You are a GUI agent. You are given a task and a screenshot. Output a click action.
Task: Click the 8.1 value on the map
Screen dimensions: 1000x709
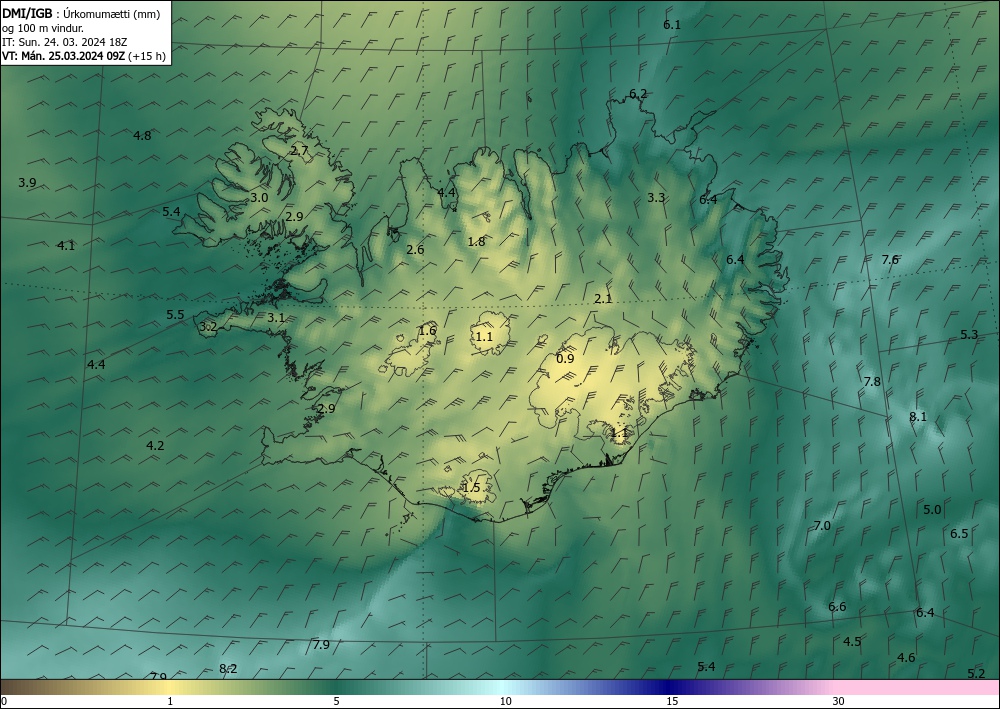pyautogui.click(x=918, y=417)
